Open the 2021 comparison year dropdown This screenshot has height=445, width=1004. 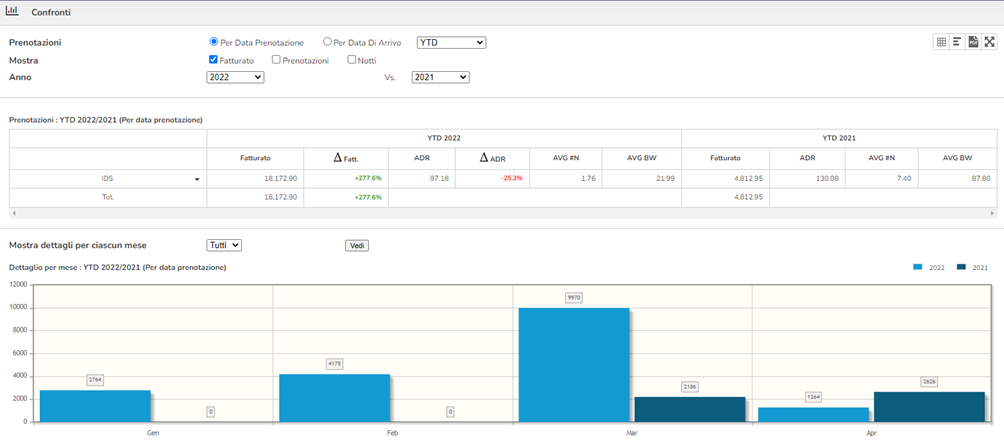(x=441, y=77)
